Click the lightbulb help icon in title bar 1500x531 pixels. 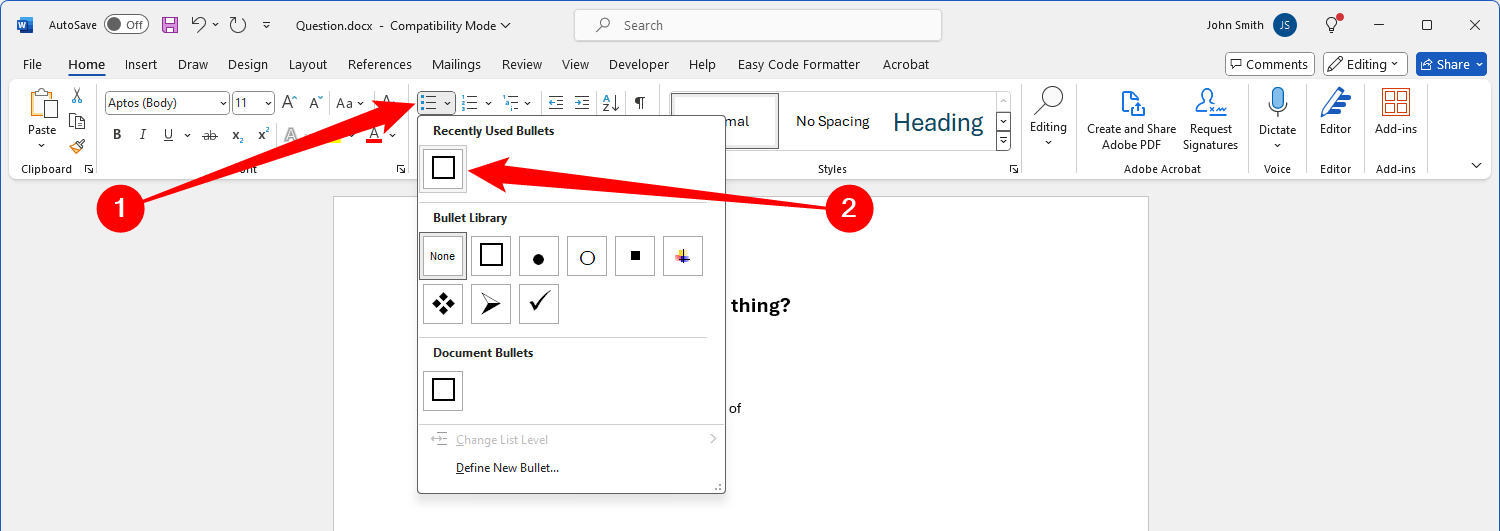1332,25
